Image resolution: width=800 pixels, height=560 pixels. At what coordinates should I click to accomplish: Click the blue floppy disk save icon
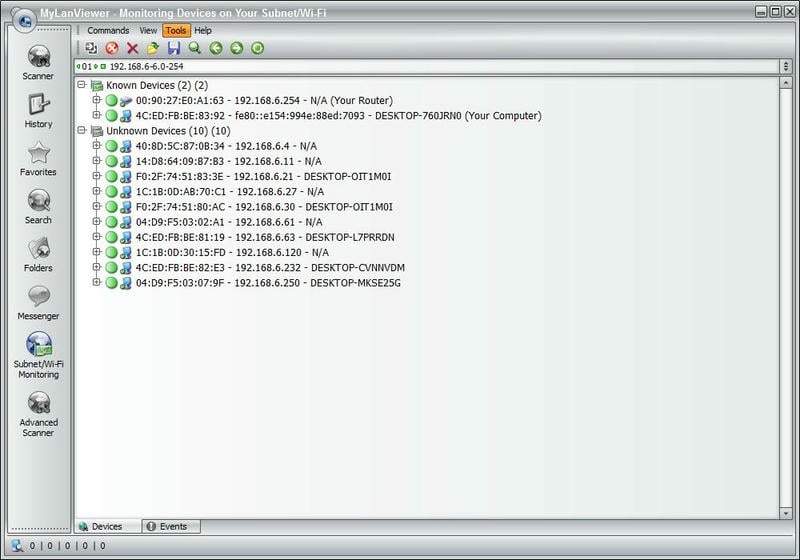pos(174,48)
